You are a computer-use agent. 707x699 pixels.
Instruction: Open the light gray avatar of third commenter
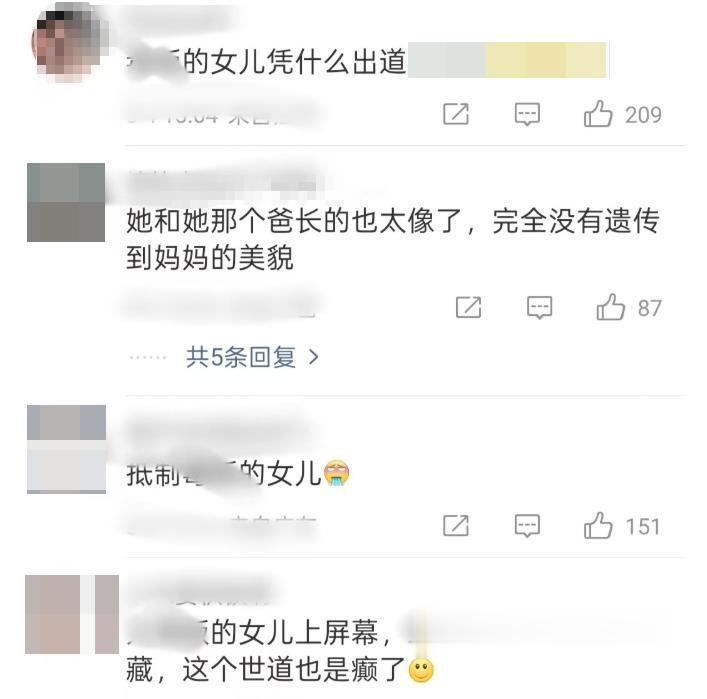pyautogui.click(x=66, y=449)
